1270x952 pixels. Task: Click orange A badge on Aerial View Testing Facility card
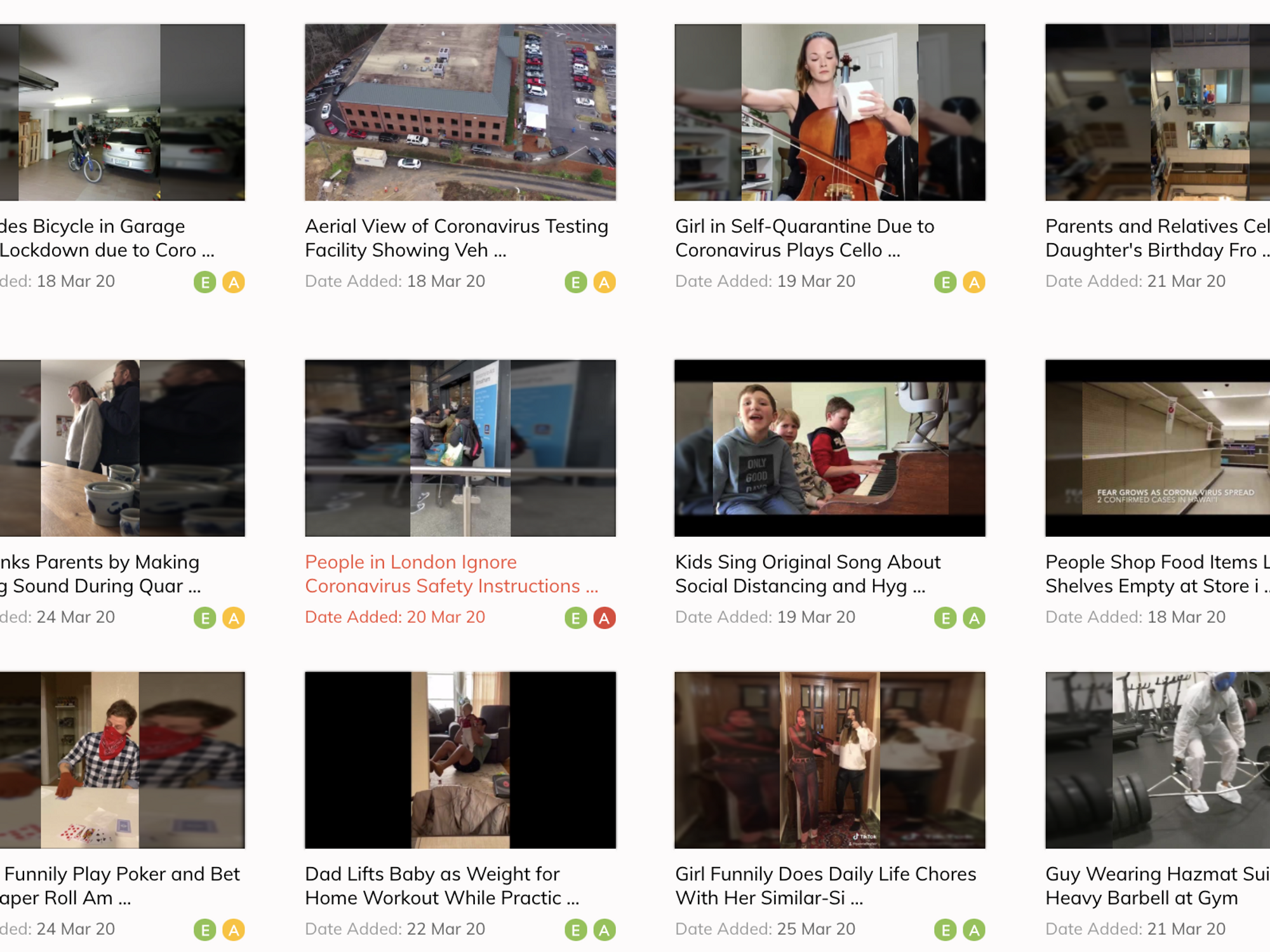coord(605,282)
